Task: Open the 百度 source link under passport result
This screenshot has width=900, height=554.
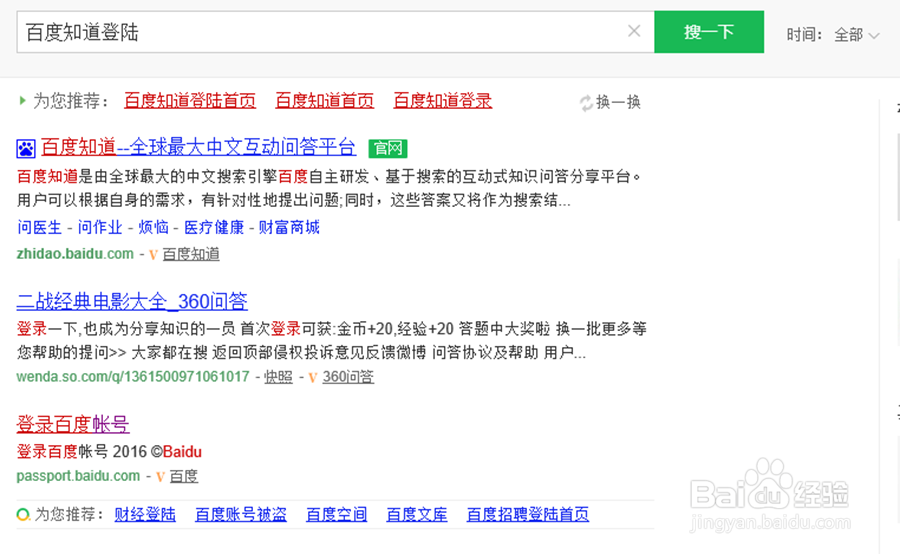Action: tap(184, 476)
